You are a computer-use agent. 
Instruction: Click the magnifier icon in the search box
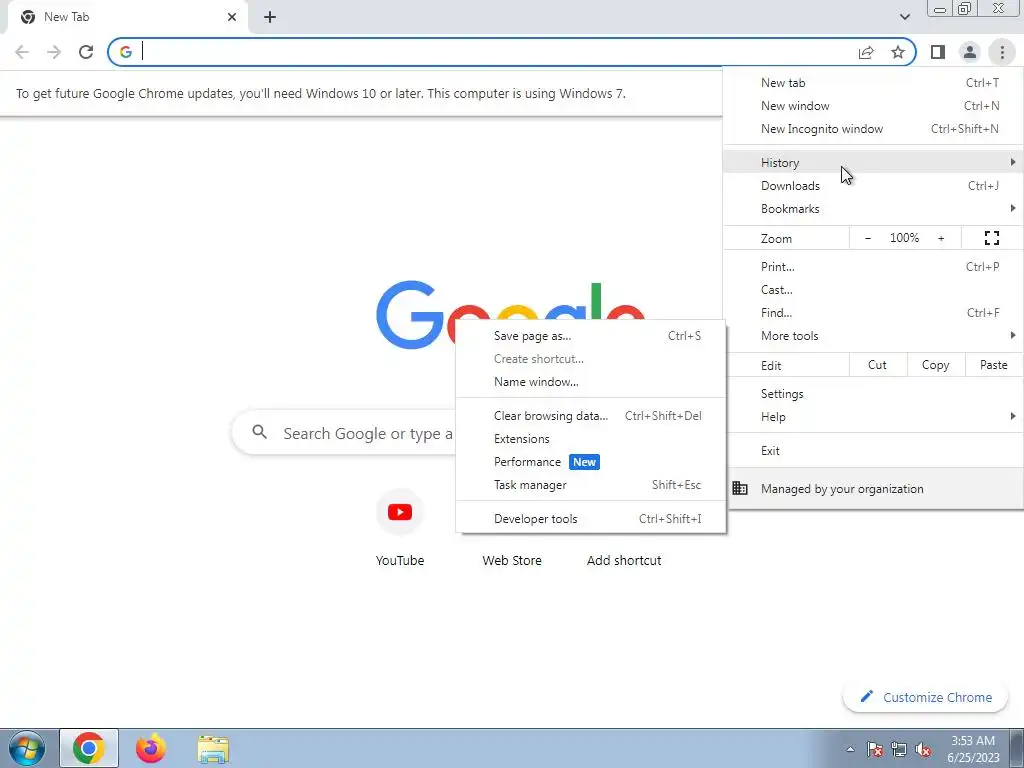[x=259, y=432]
